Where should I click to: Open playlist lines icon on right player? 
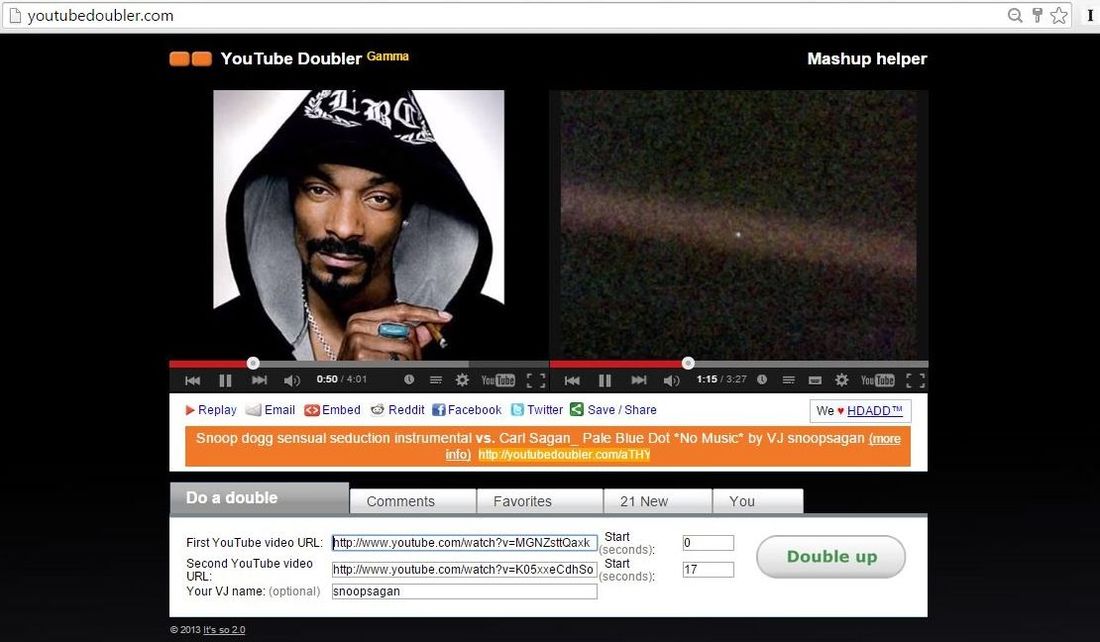789,380
